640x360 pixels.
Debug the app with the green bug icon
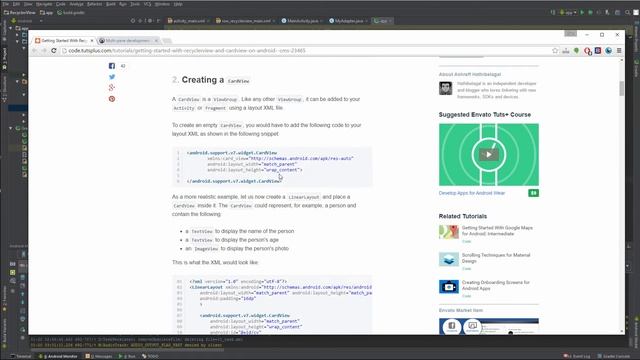590,13
